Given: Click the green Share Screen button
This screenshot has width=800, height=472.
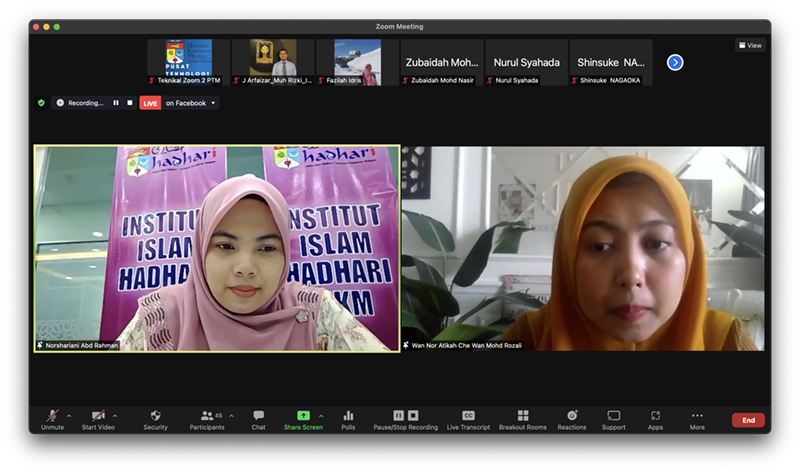Looking at the screenshot, I should (x=303, y=415).
